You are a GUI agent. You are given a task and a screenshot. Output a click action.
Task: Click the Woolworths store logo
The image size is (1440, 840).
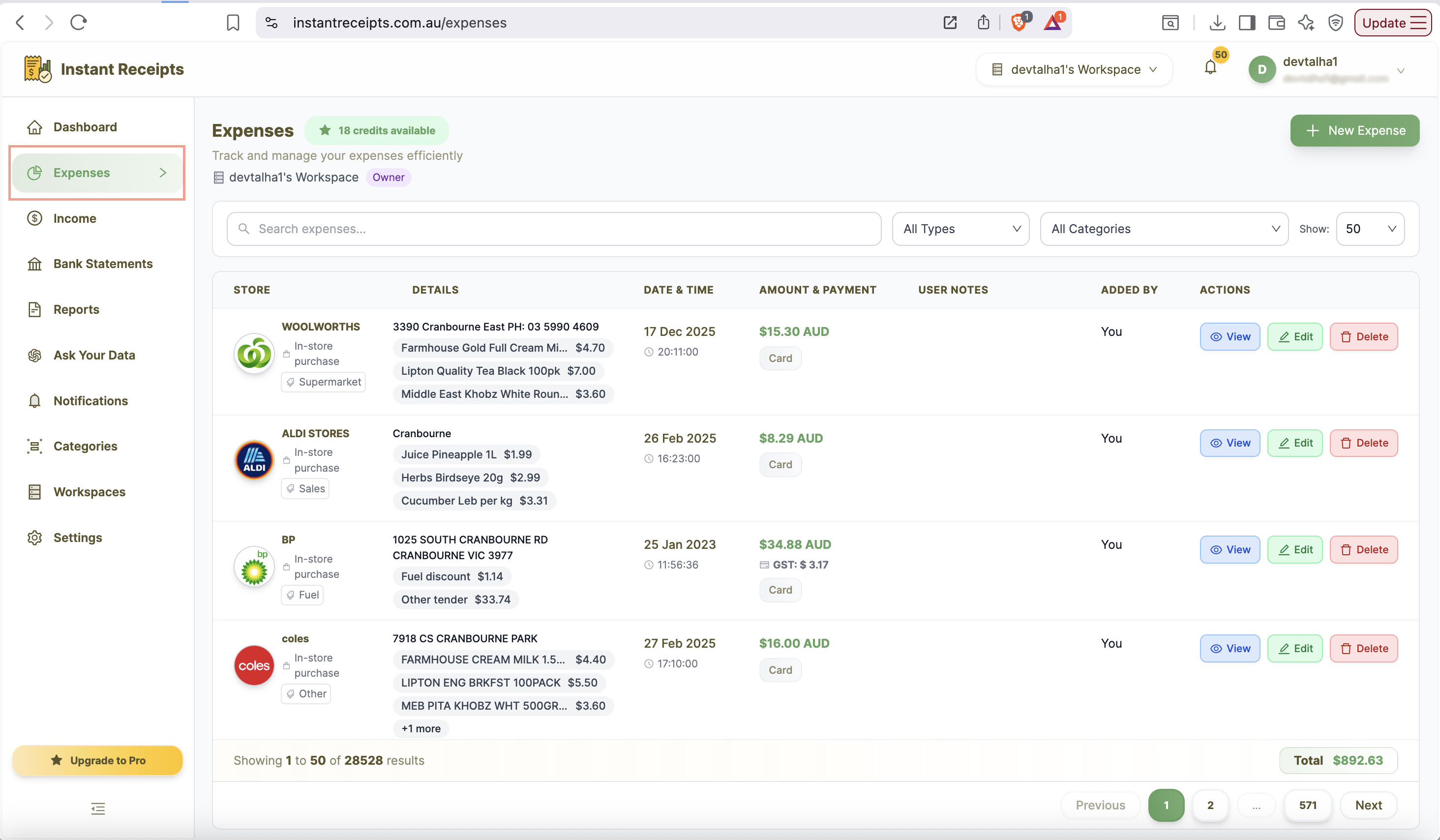(x=254, y=354)
